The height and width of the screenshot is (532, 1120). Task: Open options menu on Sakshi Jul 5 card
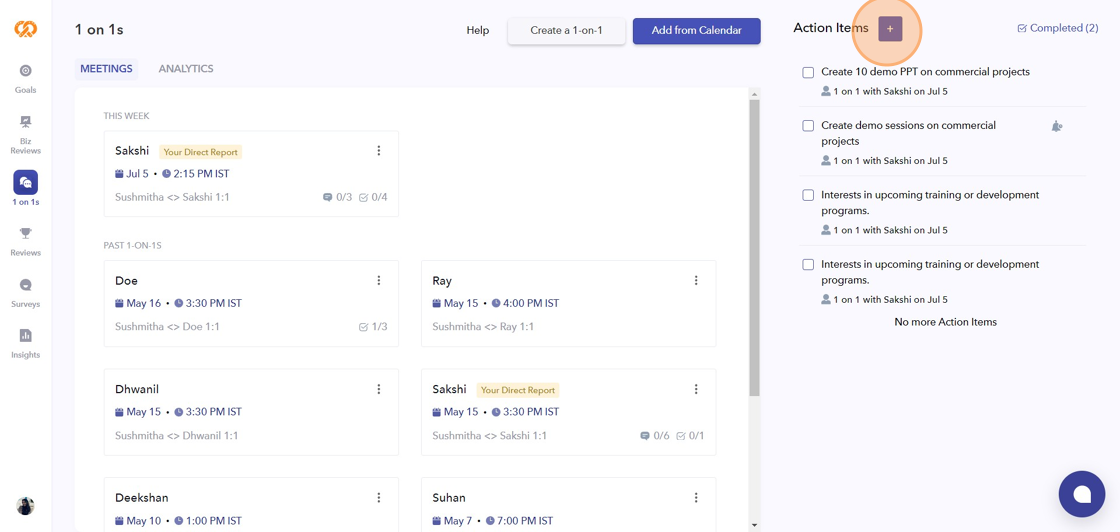[379, 151]
